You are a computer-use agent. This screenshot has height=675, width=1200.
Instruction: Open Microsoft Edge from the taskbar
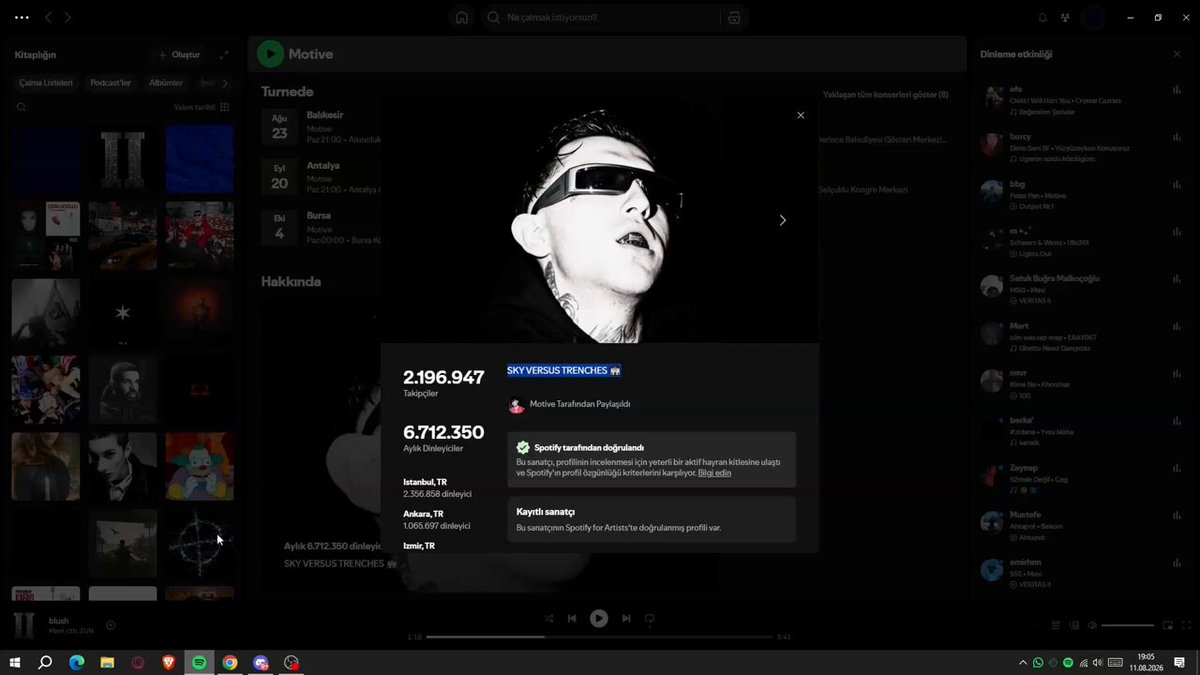point(77,662)
